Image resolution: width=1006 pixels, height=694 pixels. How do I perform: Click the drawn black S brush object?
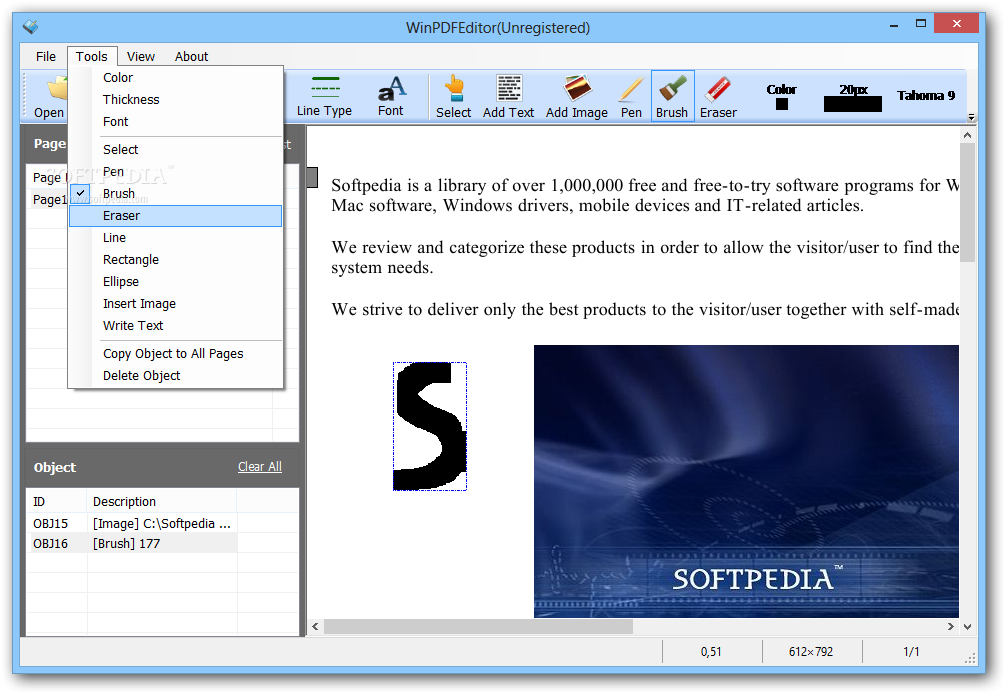(430, 427)
